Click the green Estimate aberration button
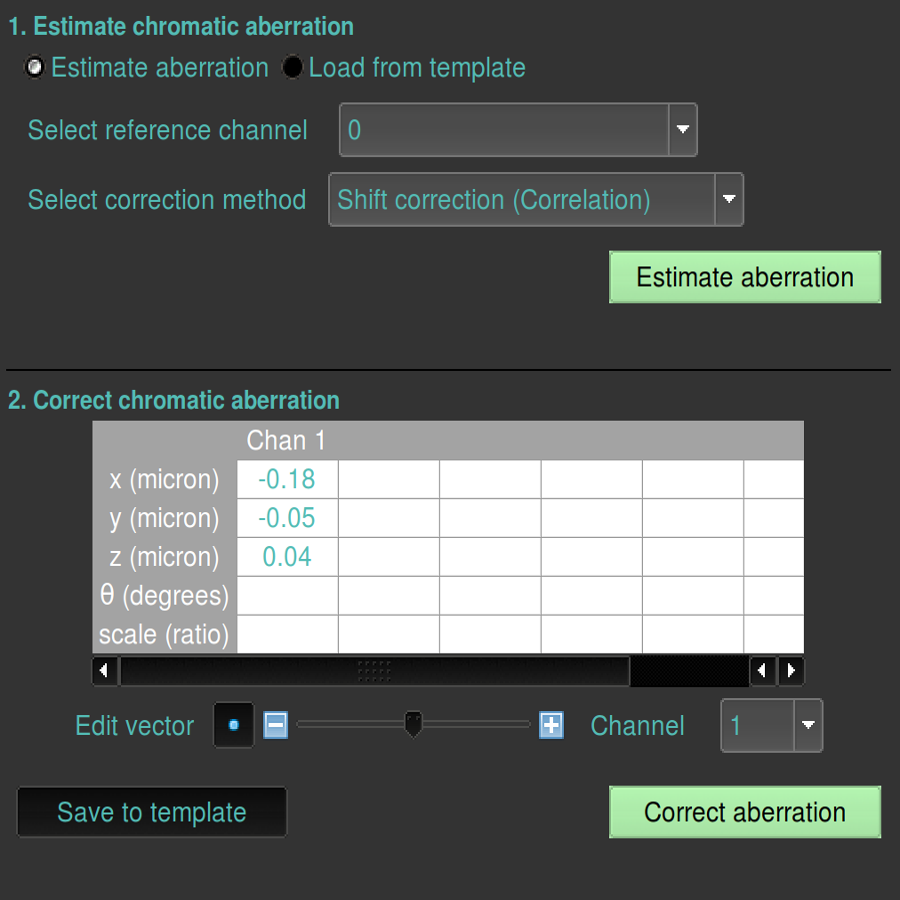This screenshot has width=900, height=900. point(745,277)
